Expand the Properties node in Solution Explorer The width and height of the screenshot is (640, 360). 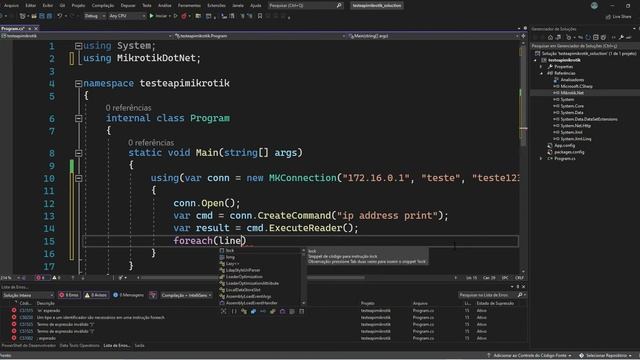[542, 67]
